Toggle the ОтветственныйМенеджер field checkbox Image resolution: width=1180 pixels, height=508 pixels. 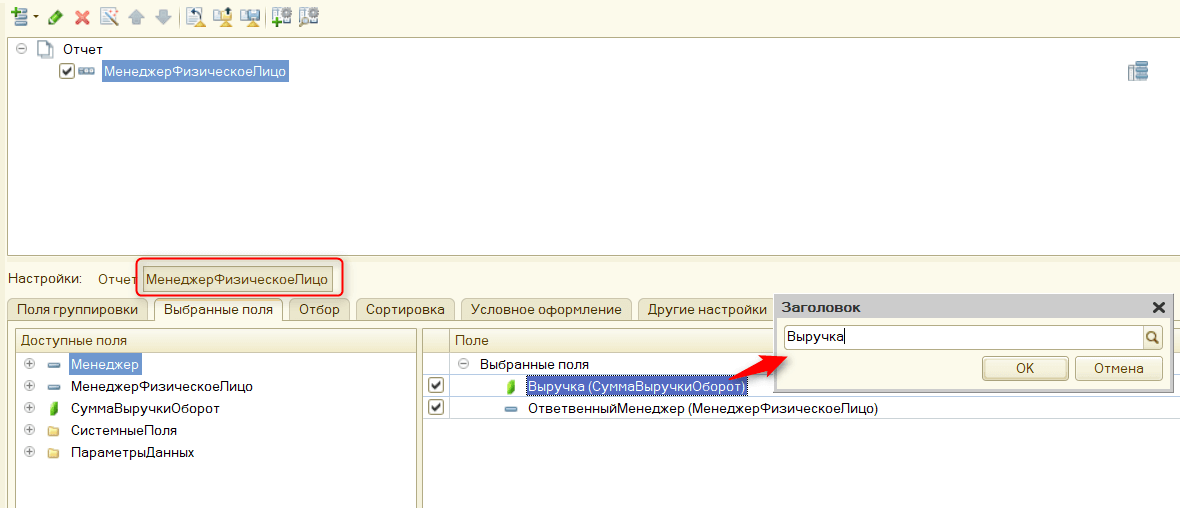click(x=436, y=408)
